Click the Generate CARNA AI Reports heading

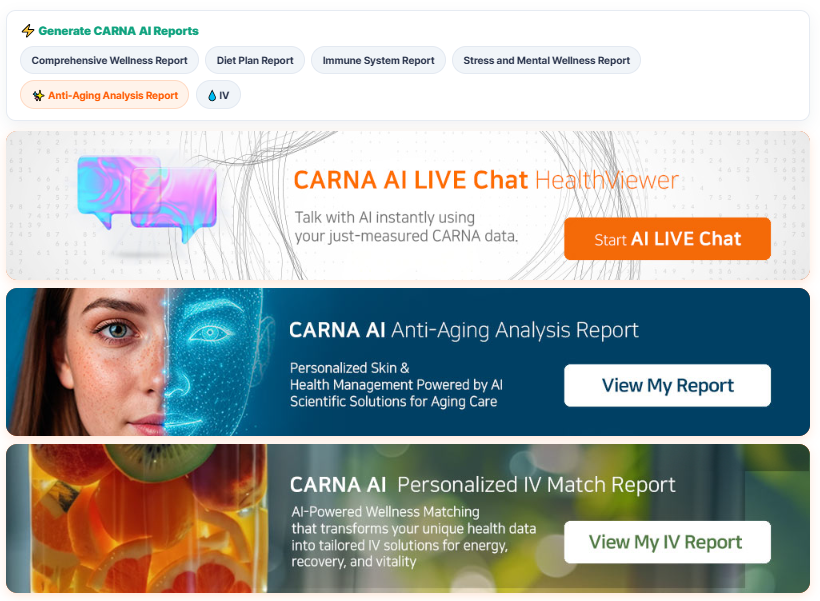119,31
